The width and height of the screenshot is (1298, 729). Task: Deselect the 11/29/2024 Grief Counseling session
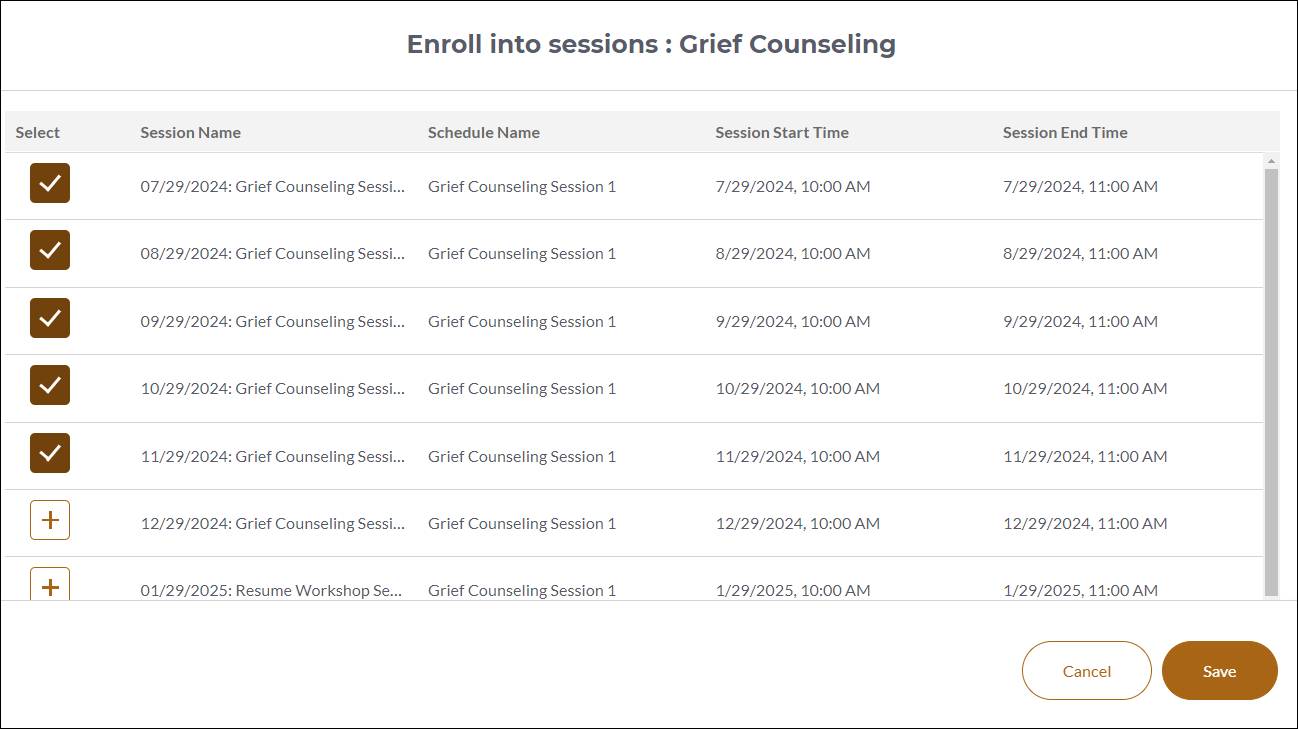point(49,452)
